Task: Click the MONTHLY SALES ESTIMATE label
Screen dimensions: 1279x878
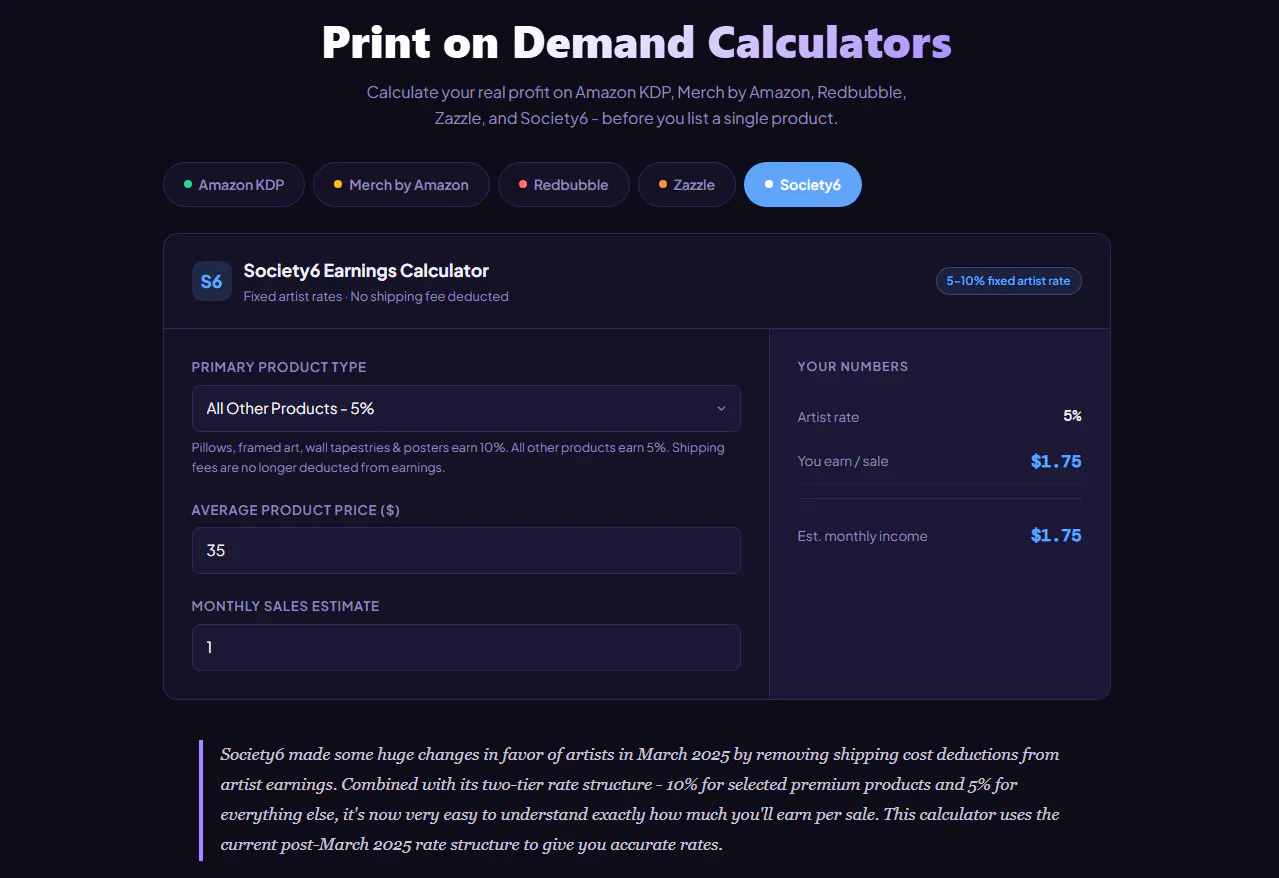Action: [x=286, y=606]
